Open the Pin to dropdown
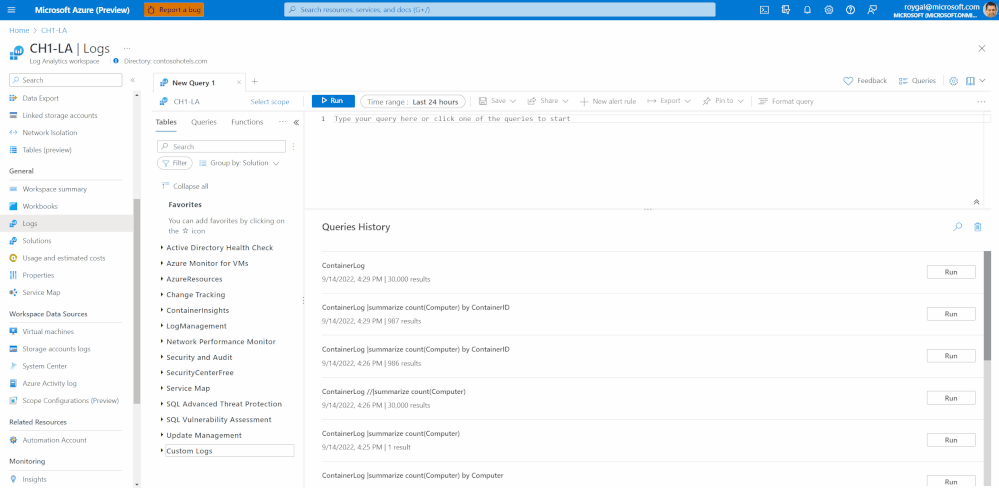Screen dimensions: 999x488 pyautogui.click(x=722, y=101)
